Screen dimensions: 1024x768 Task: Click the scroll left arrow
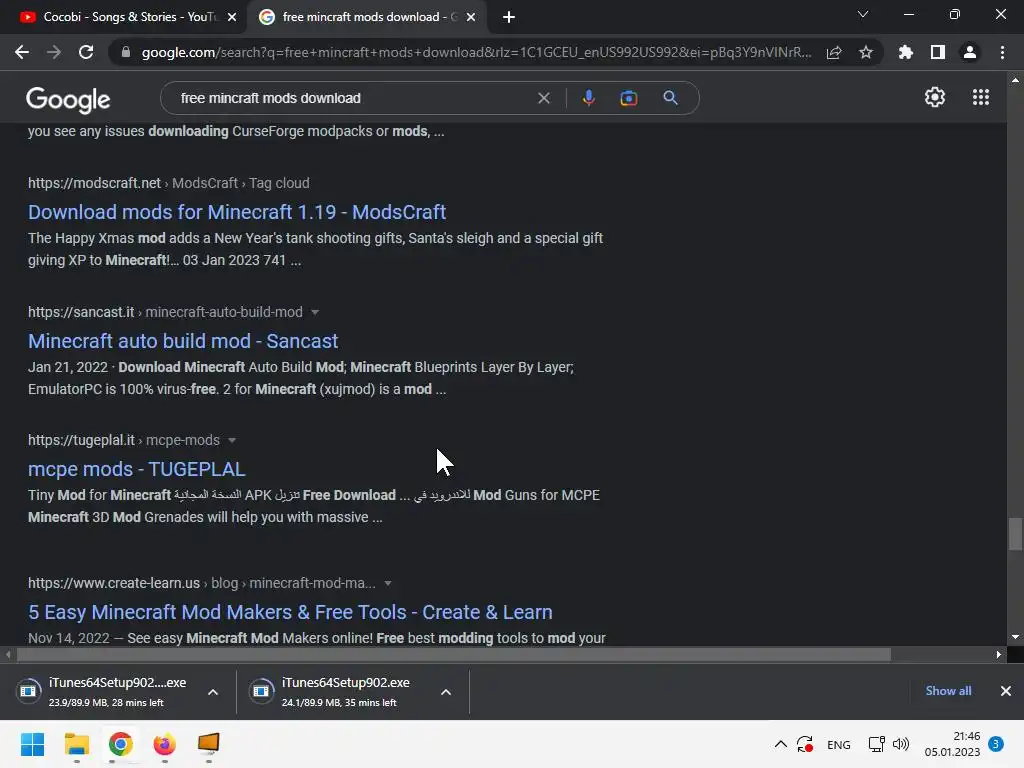[x=8, y=654]
